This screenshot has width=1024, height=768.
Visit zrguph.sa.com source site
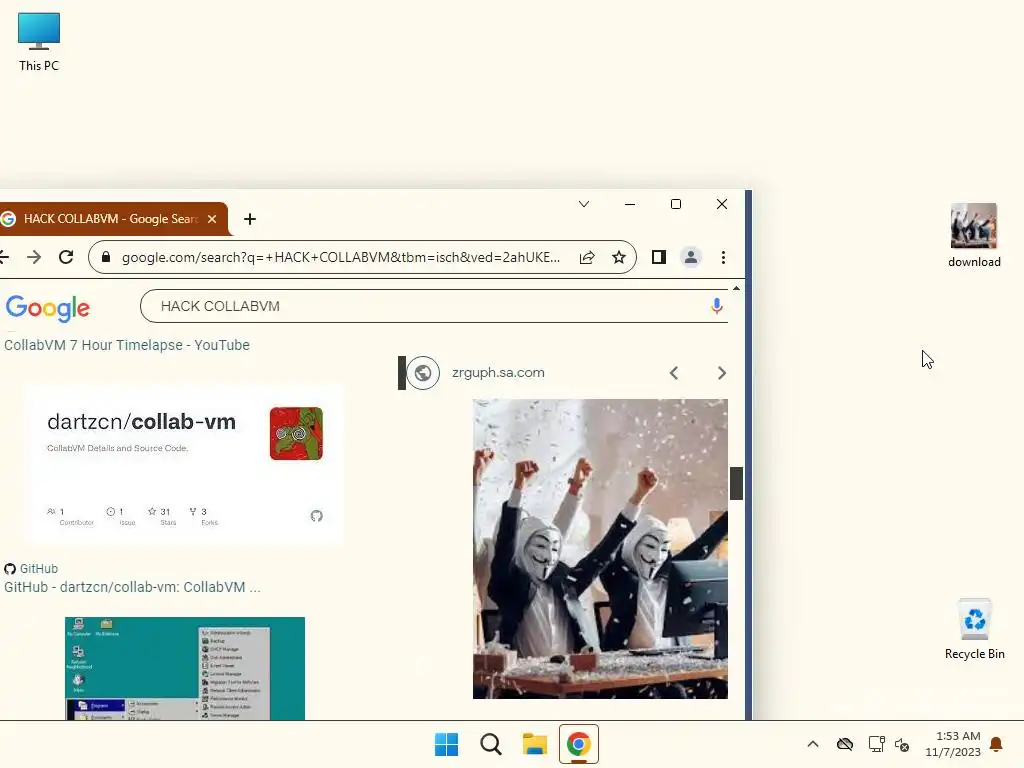click(498, 373)
